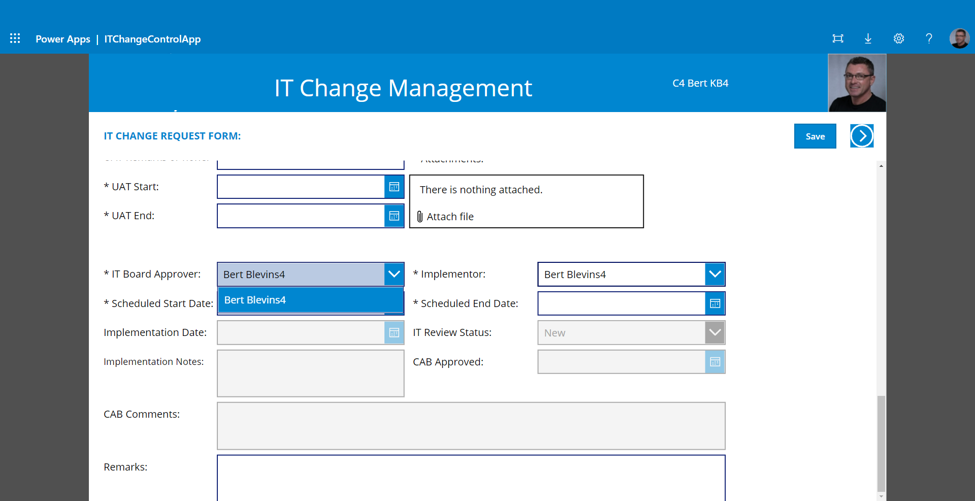Screen dimensions: 975x501
Task: Collapse the IT Board Approver dropdown
Action: (394, 274)
